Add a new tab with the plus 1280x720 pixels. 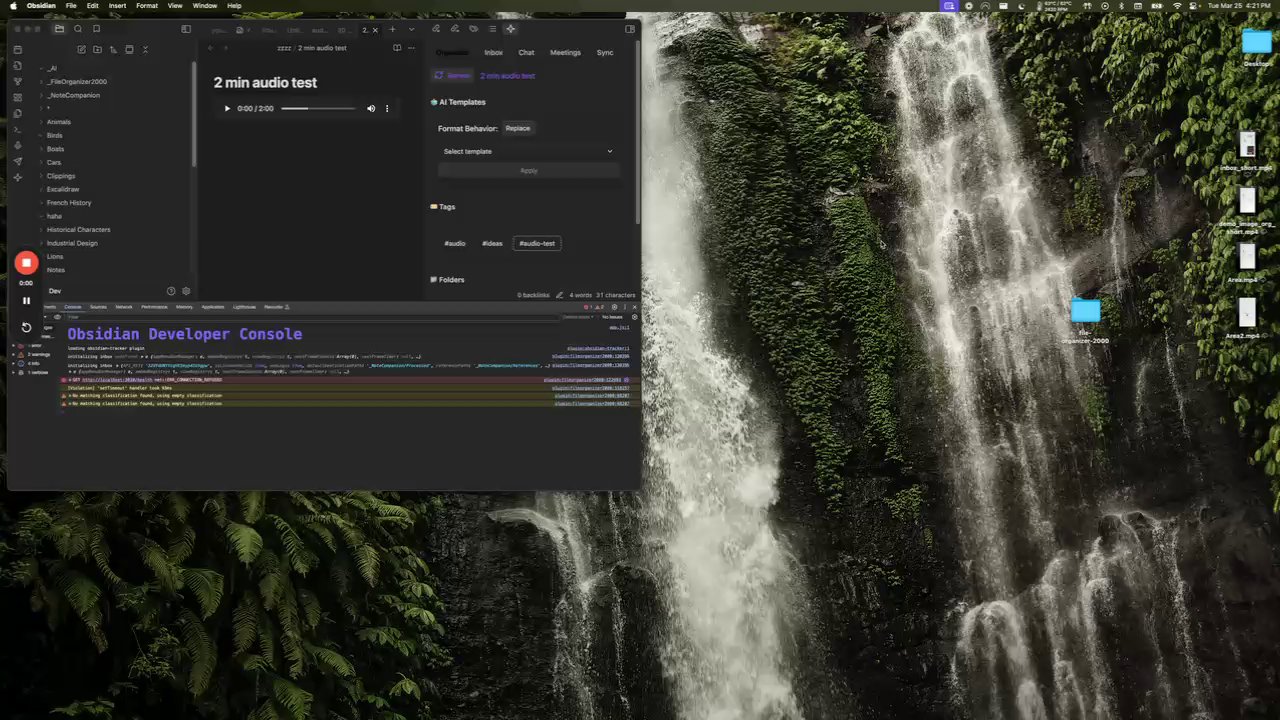point(392,29)
